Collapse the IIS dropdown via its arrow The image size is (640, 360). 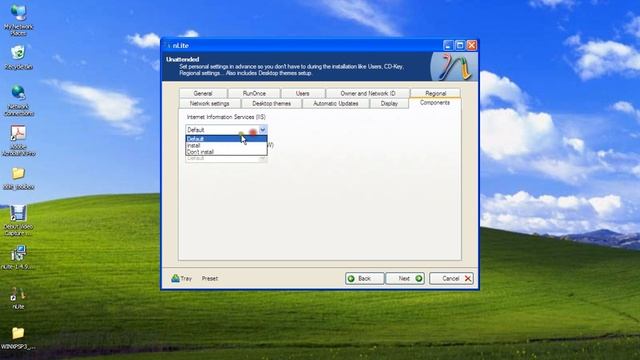click(x=262, y=130)
